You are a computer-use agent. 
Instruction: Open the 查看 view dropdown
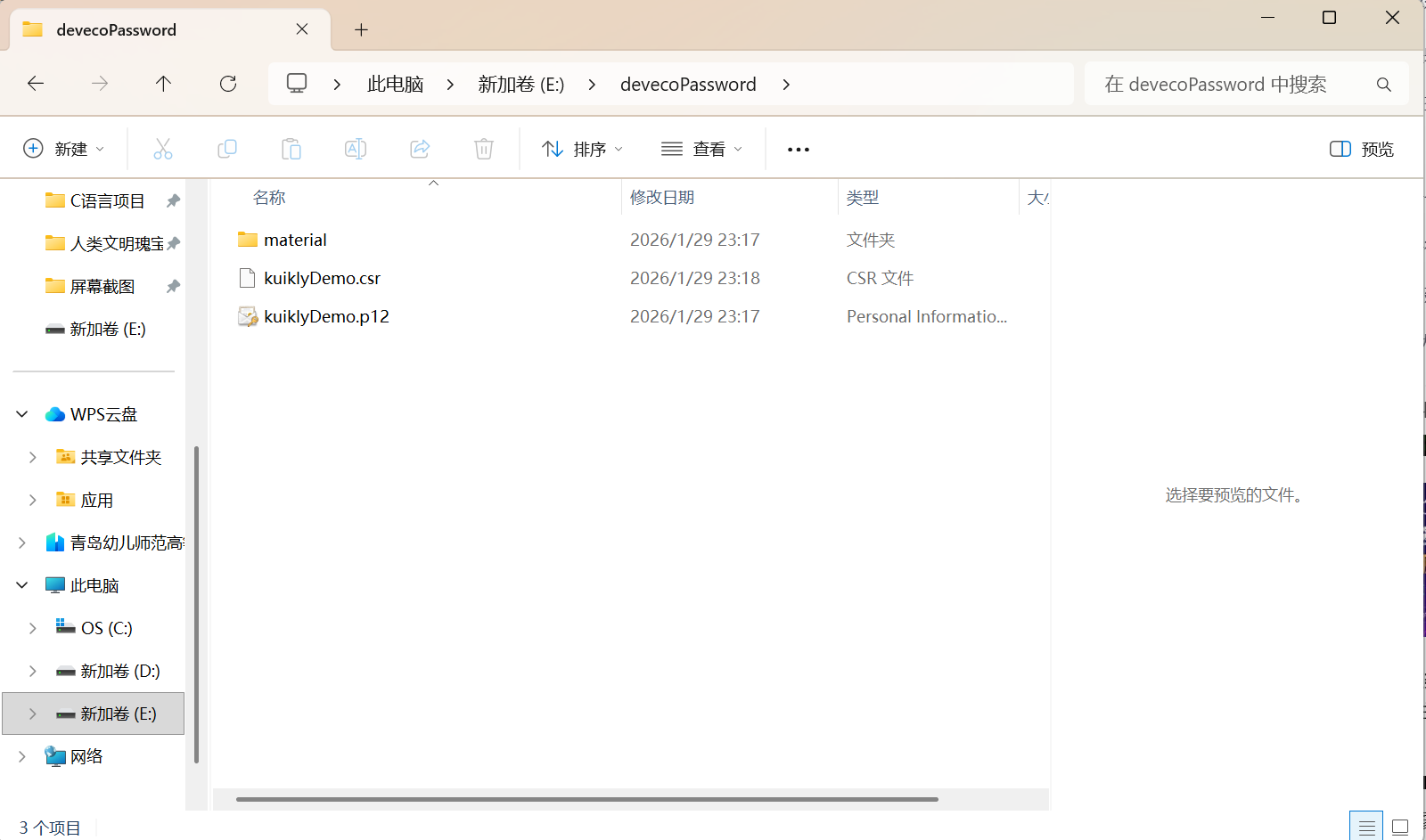[x=702, y=149]
